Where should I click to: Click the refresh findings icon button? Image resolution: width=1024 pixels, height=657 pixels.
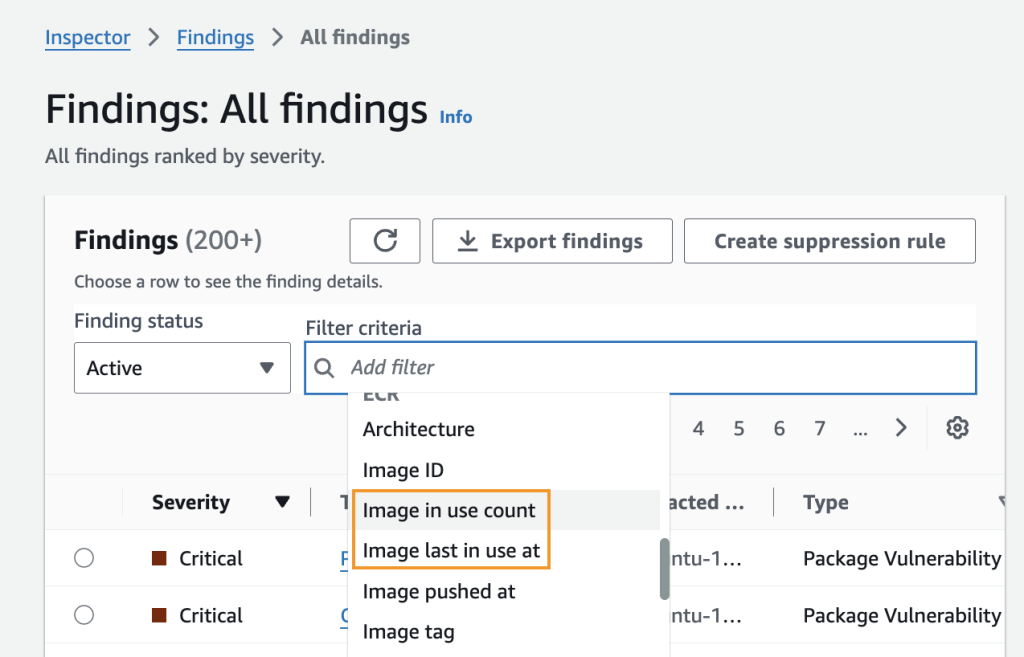pos(385,241)
